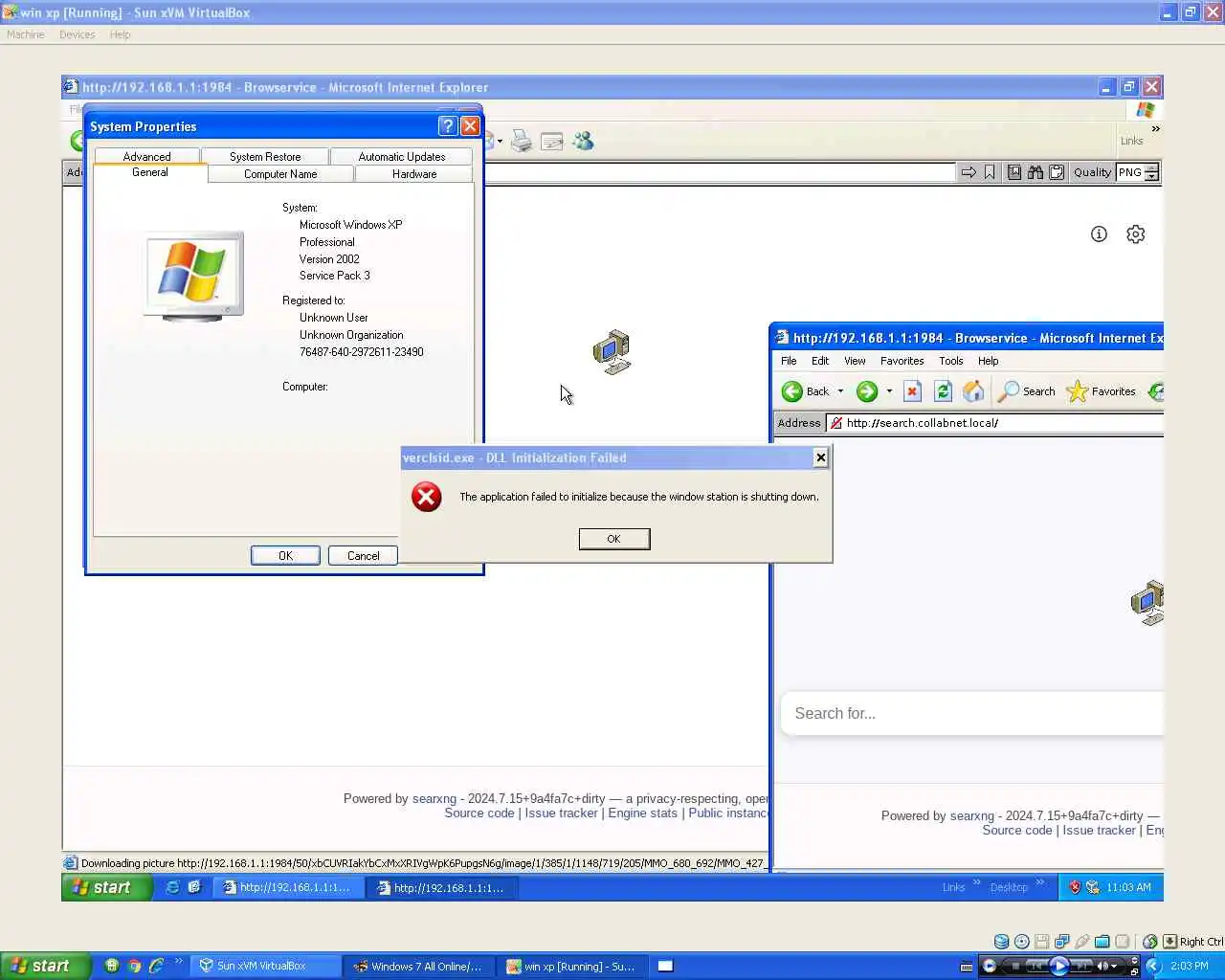Click the Print icon in Internet Explorer toolbar
Screen dimensions: 1225x980
(x=521, y=142)
